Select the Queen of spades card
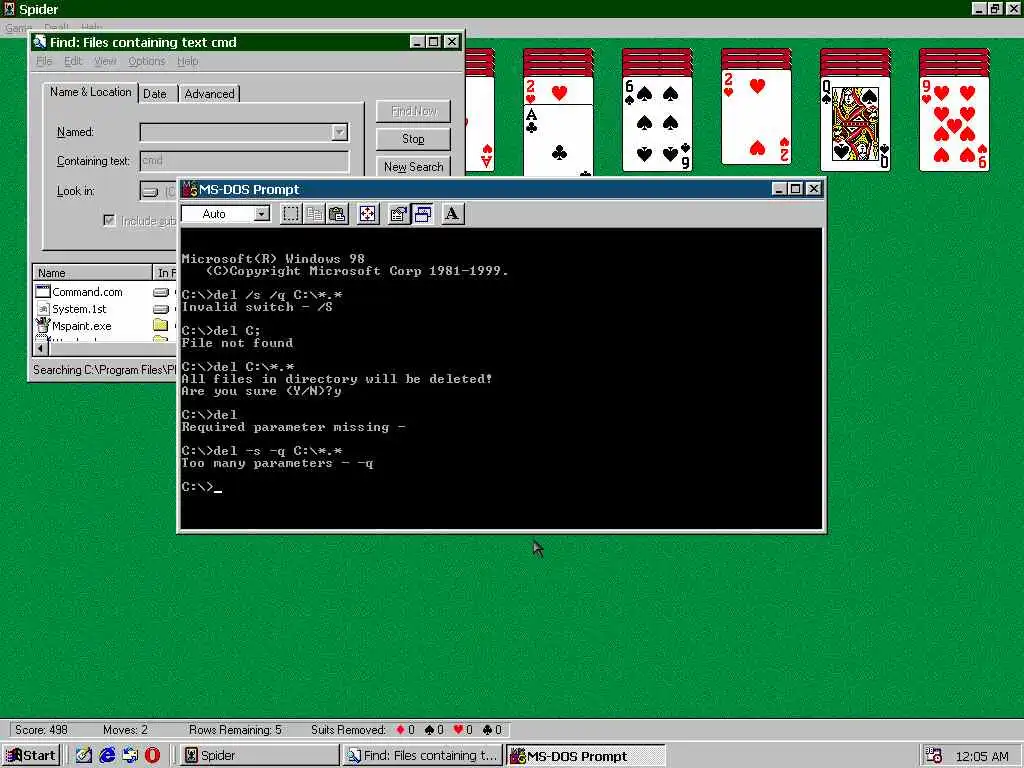The width and height of the screenshot is (1024, 768). click(x=856, y=124)
